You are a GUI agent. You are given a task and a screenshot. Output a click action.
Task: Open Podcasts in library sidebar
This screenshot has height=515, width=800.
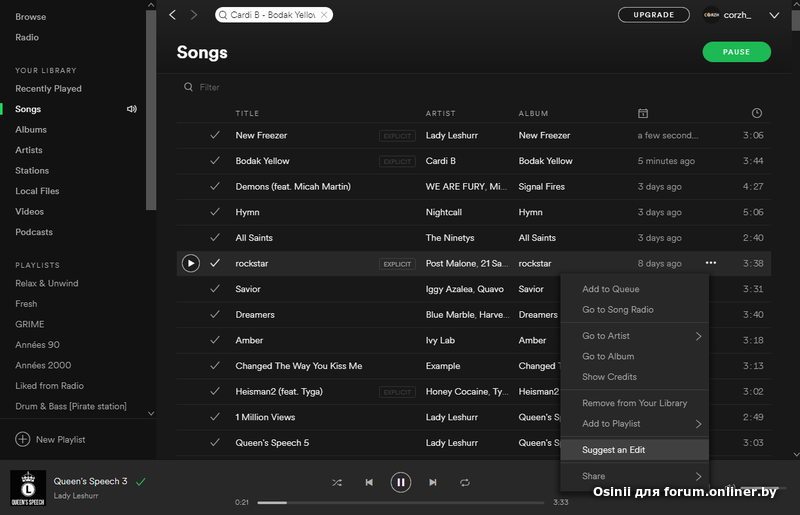(34, 232)
